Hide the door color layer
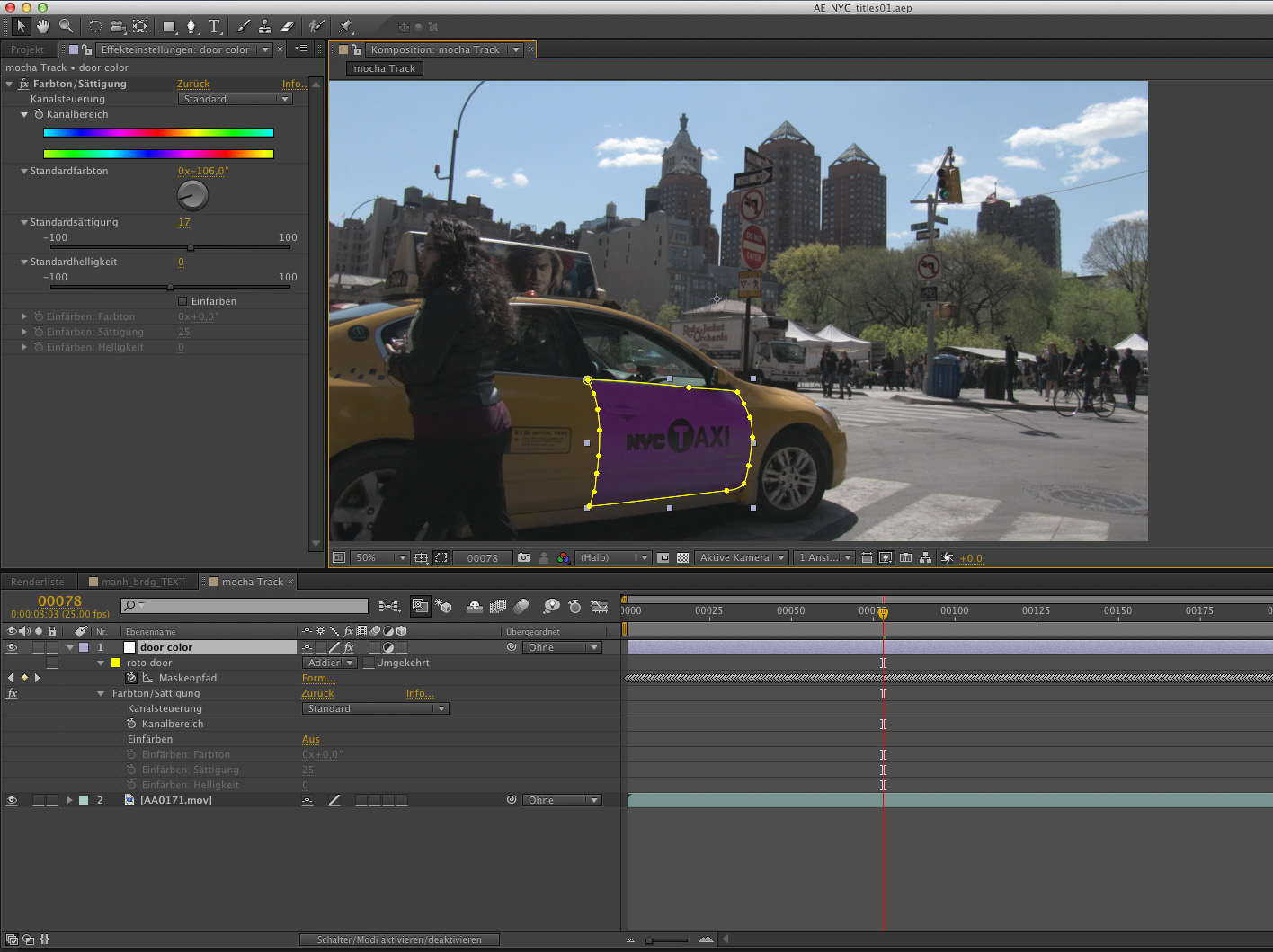 tap(12, 647)
